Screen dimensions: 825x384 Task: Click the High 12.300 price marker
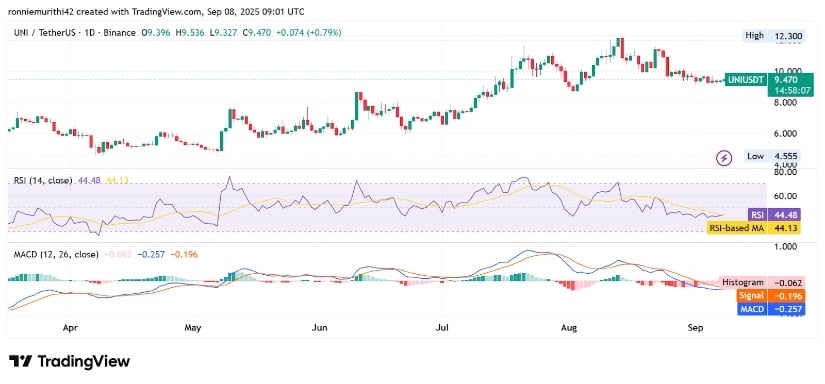tap(774, 36)
